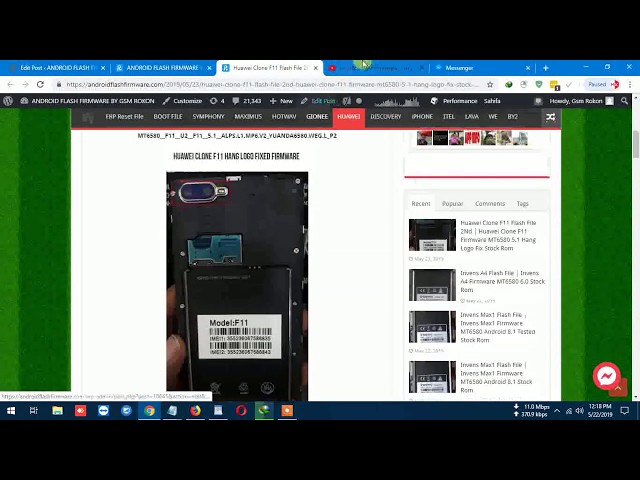This screenshot has width=640, height=480.
Task: Click the green shield extension icon
Action: tap(539, 84)
